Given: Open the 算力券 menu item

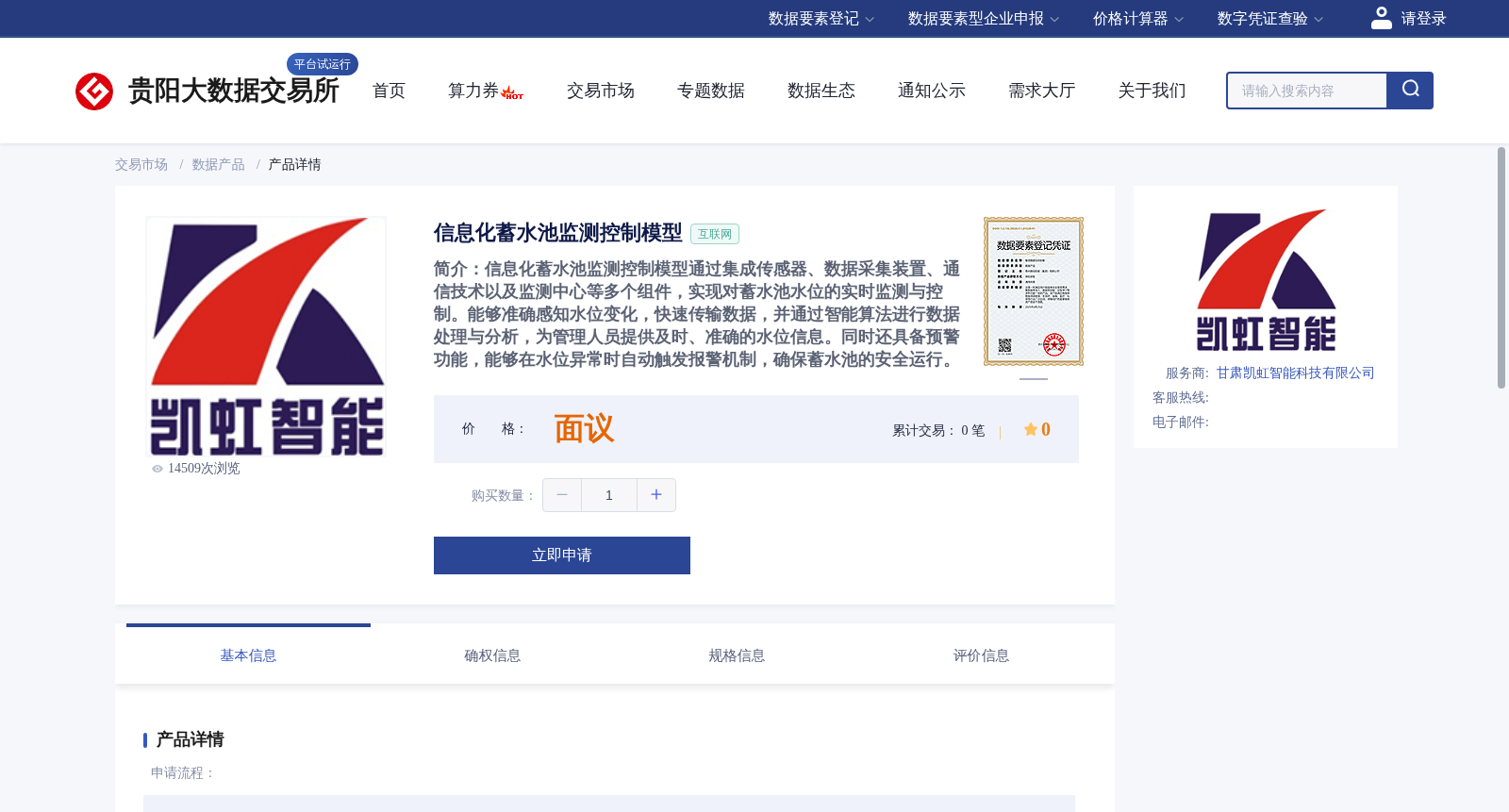Looking at the screenshot, I should point(473,91).
